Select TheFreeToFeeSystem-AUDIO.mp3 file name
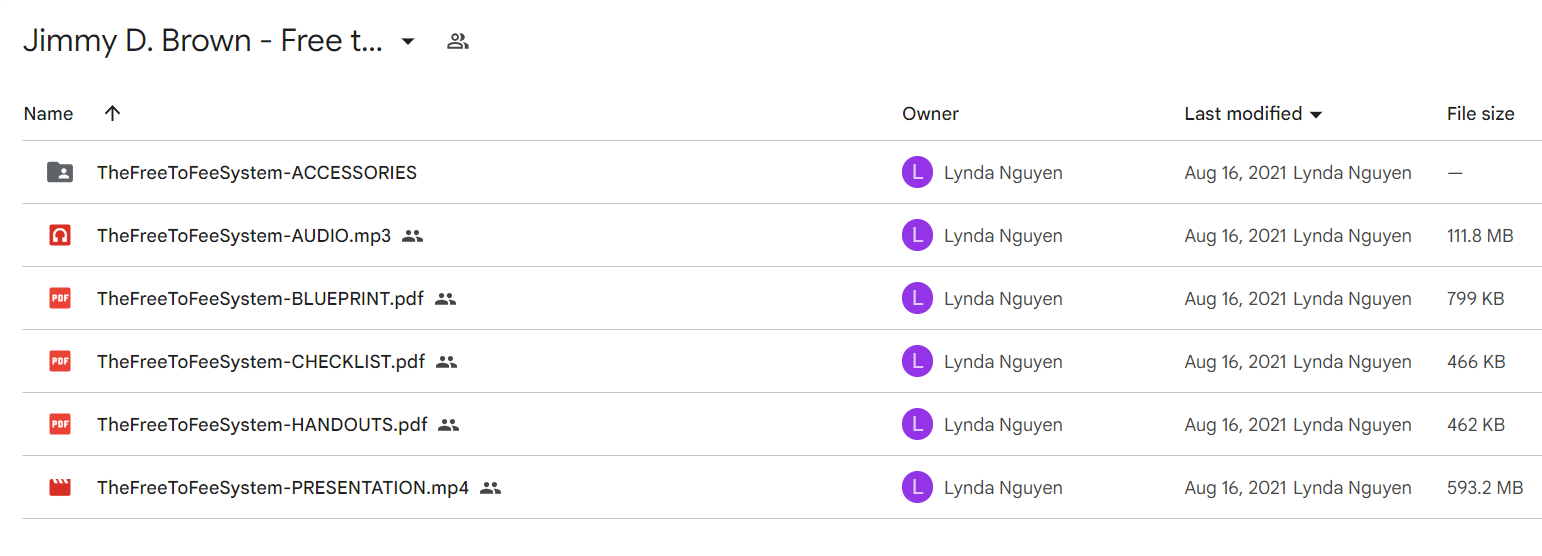 (x=244, y=236)
